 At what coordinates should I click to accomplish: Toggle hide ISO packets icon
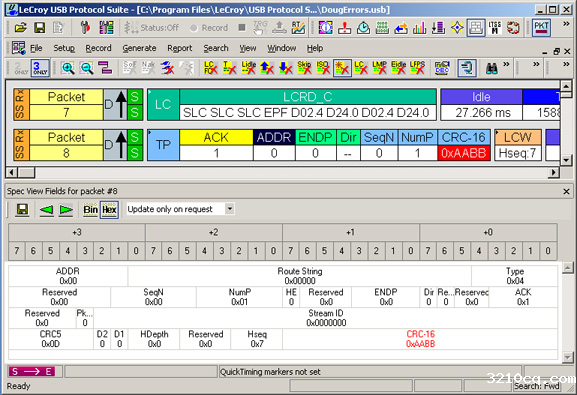coord(323,68)
